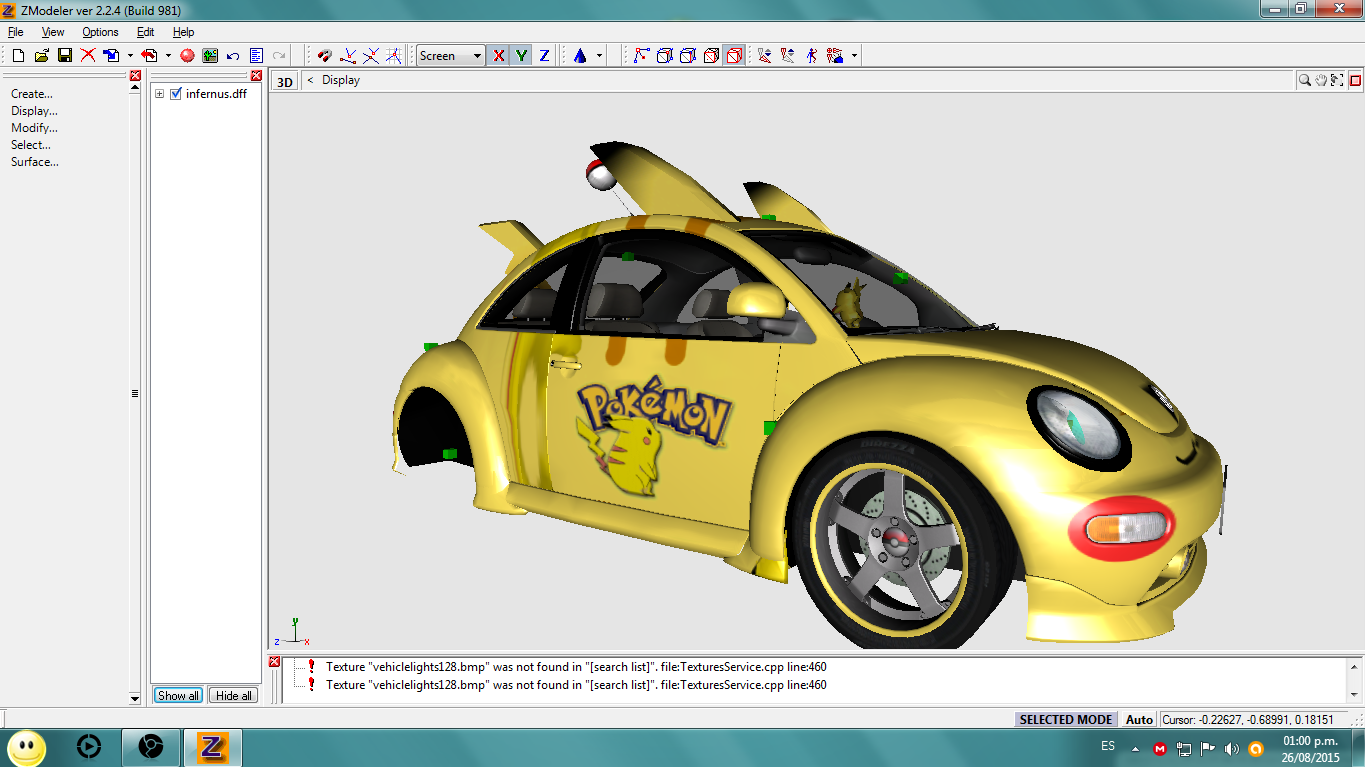
Task: Click the Undo arrow icon
Action: pos(231,56)
